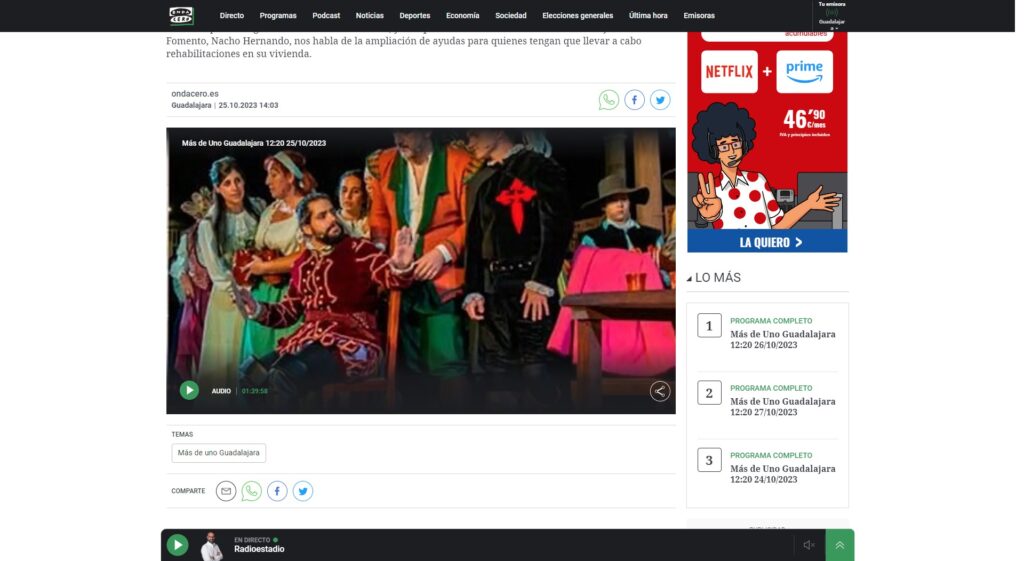
Task: Click the Onda Cero logo
Action: pyautogui.click(x=181, y=15)
